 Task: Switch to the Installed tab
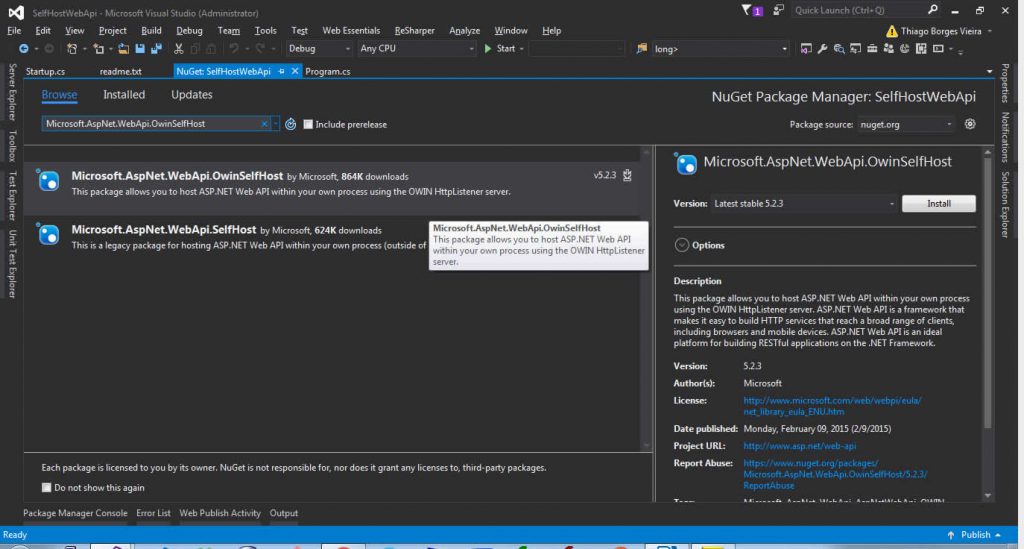point(124,95)
